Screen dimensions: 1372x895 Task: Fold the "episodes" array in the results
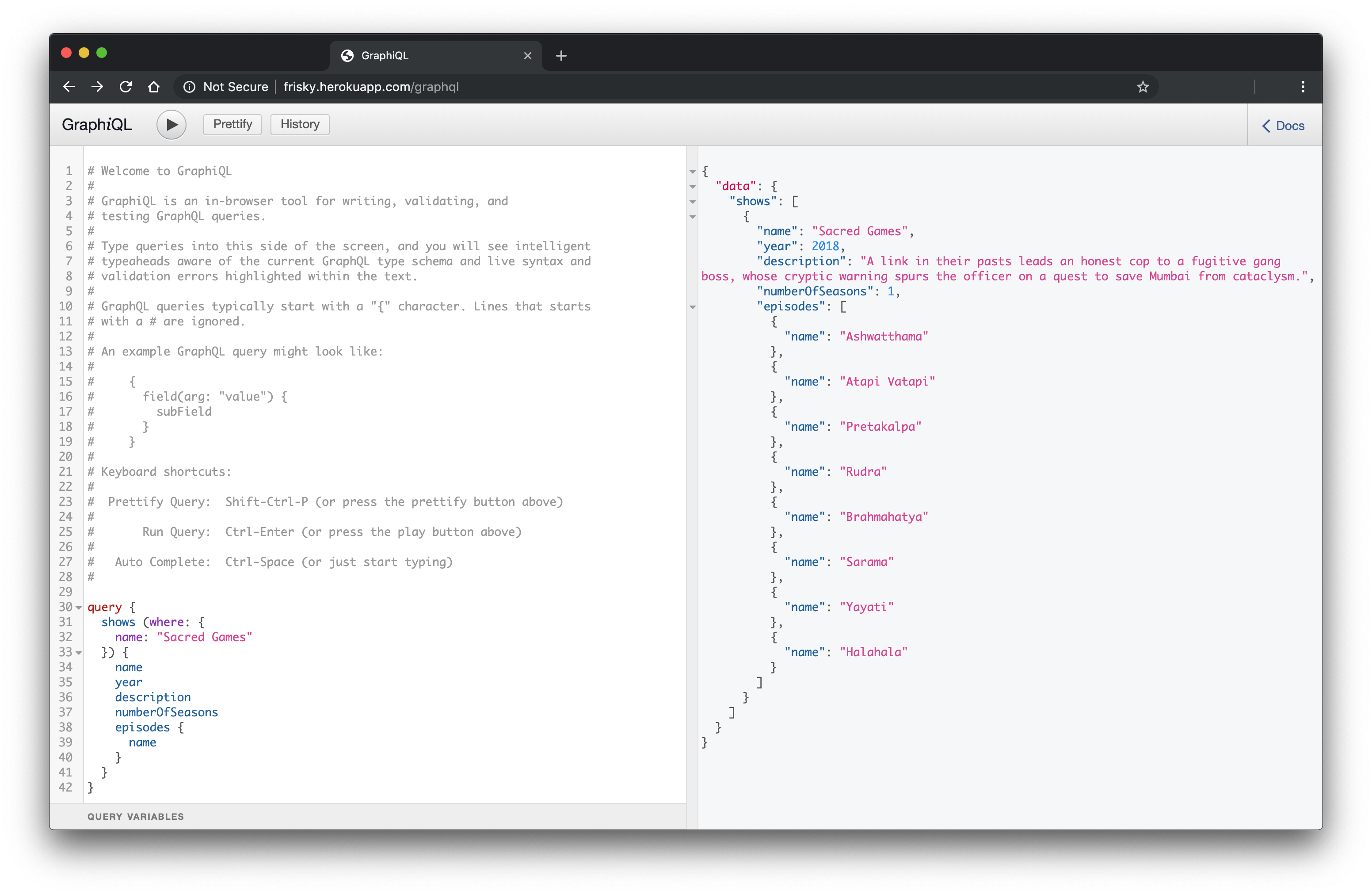[693, 307]
